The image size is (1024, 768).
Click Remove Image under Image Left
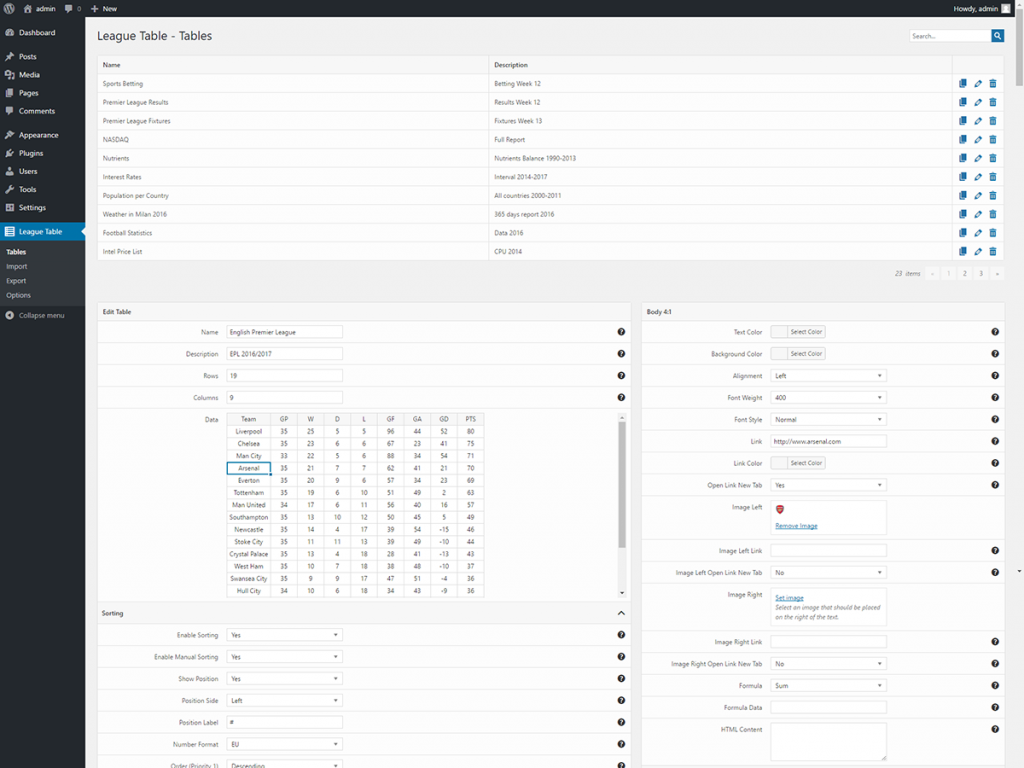(x=796, y=523)
